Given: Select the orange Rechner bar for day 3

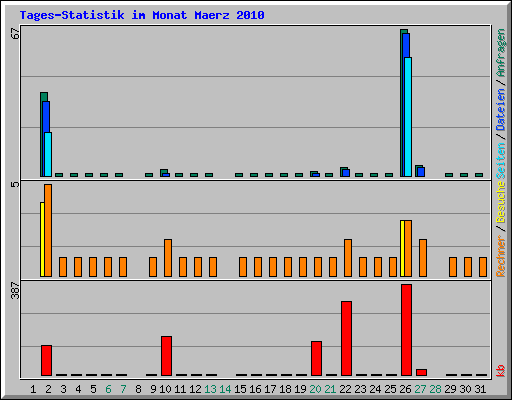Looking at the screenshot, I should (63, 267).
